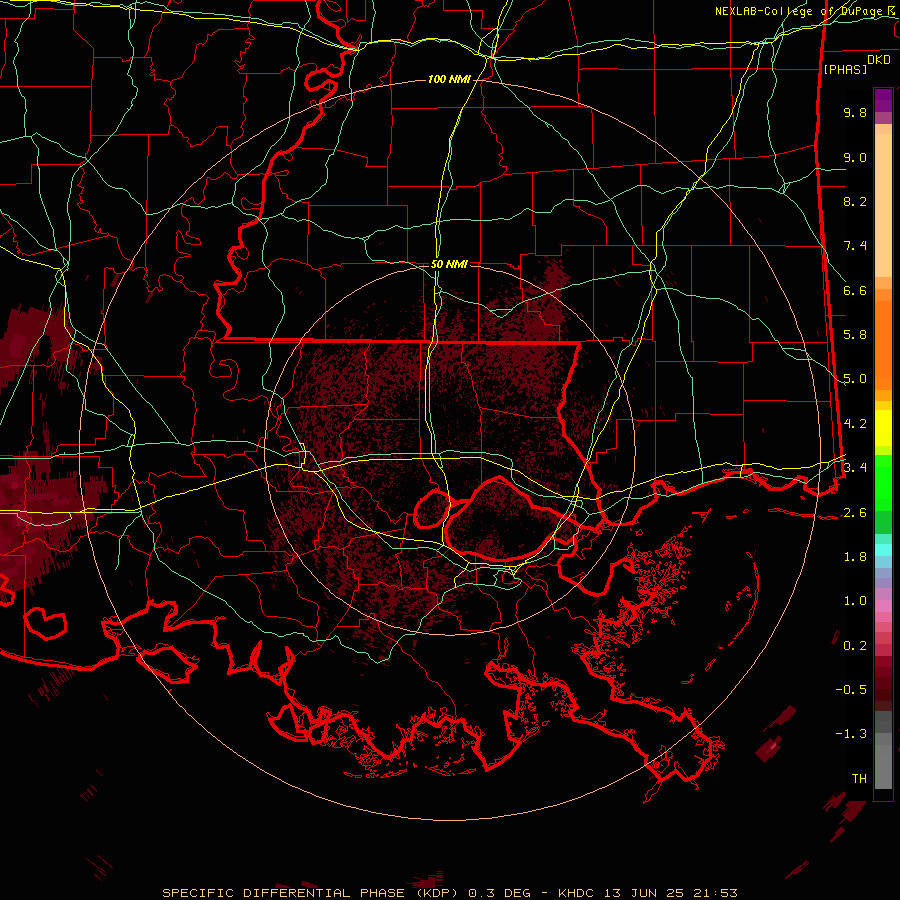Select the 7.4 scale value

pyautogui.click(x=855, y=246)
